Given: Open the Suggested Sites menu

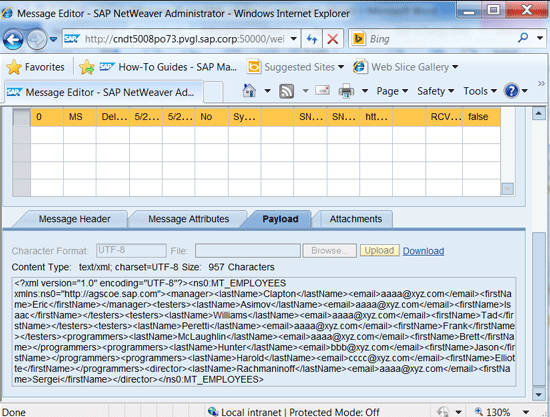Looking at the screenshot, I should [295, 67].
